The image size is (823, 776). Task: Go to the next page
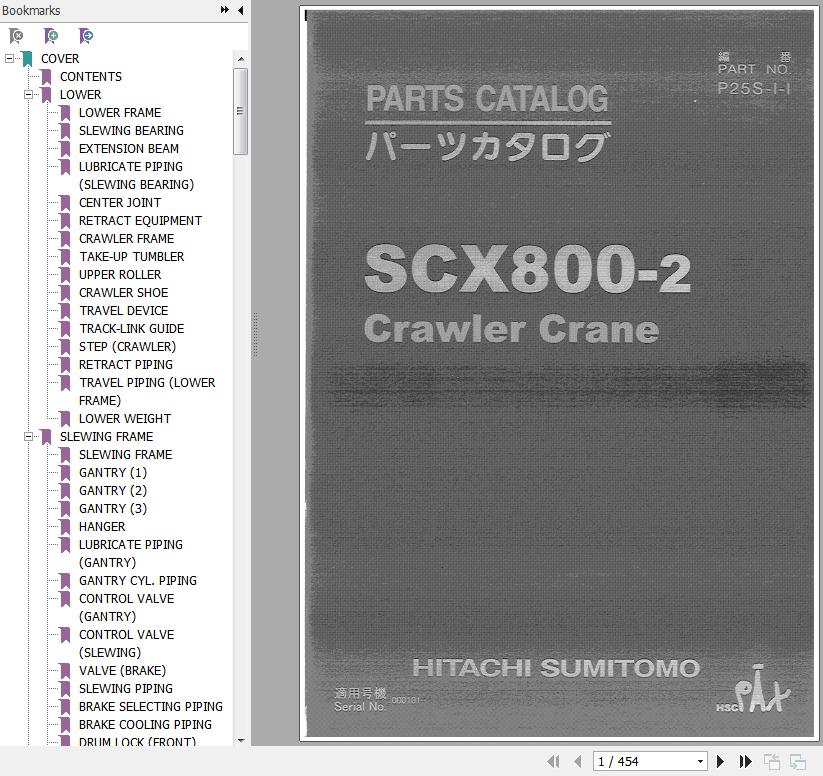(x=721, y=761)
